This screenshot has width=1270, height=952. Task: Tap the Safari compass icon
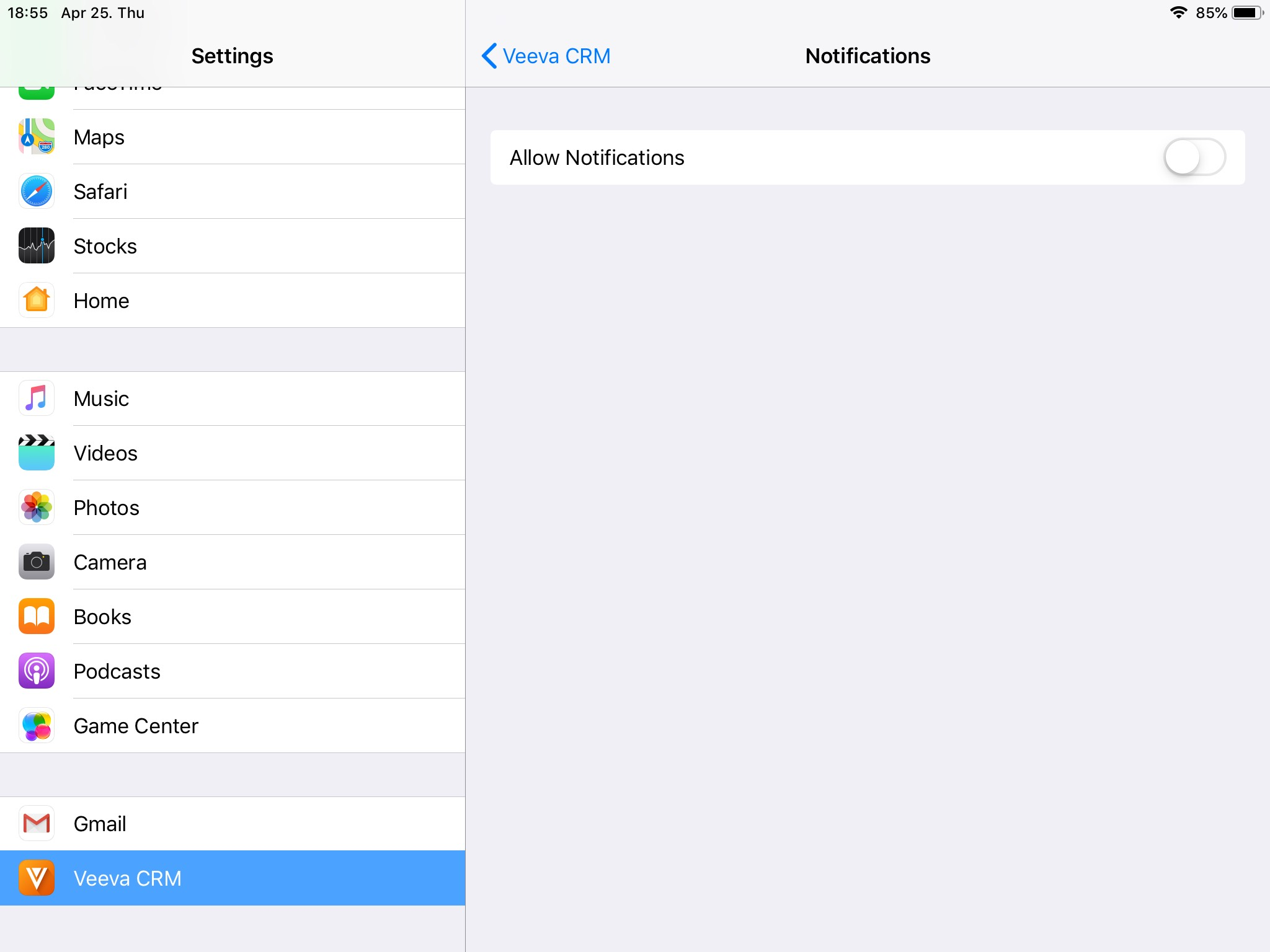[37, 192]
